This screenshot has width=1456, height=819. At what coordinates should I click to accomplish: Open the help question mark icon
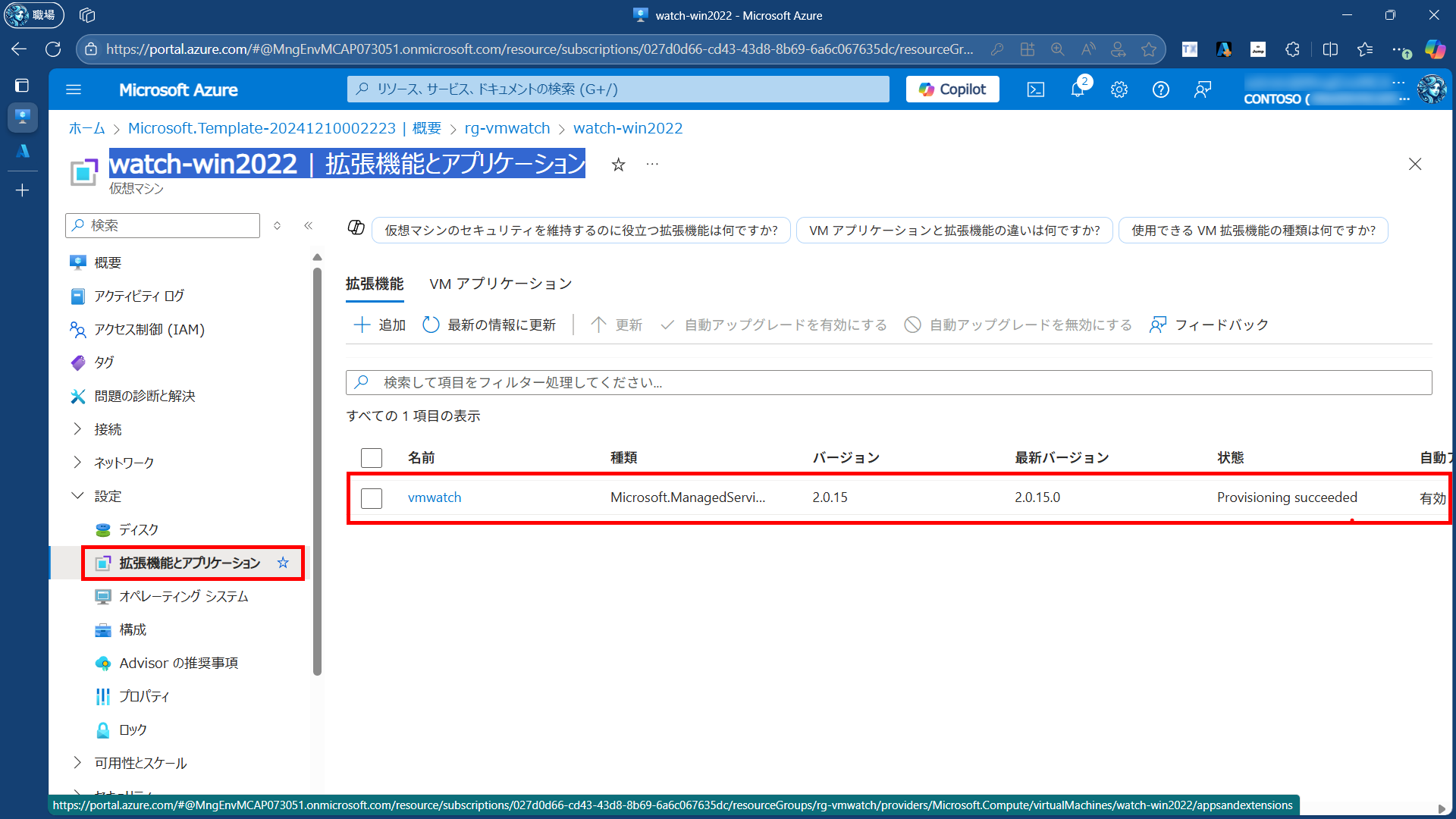1160,89
